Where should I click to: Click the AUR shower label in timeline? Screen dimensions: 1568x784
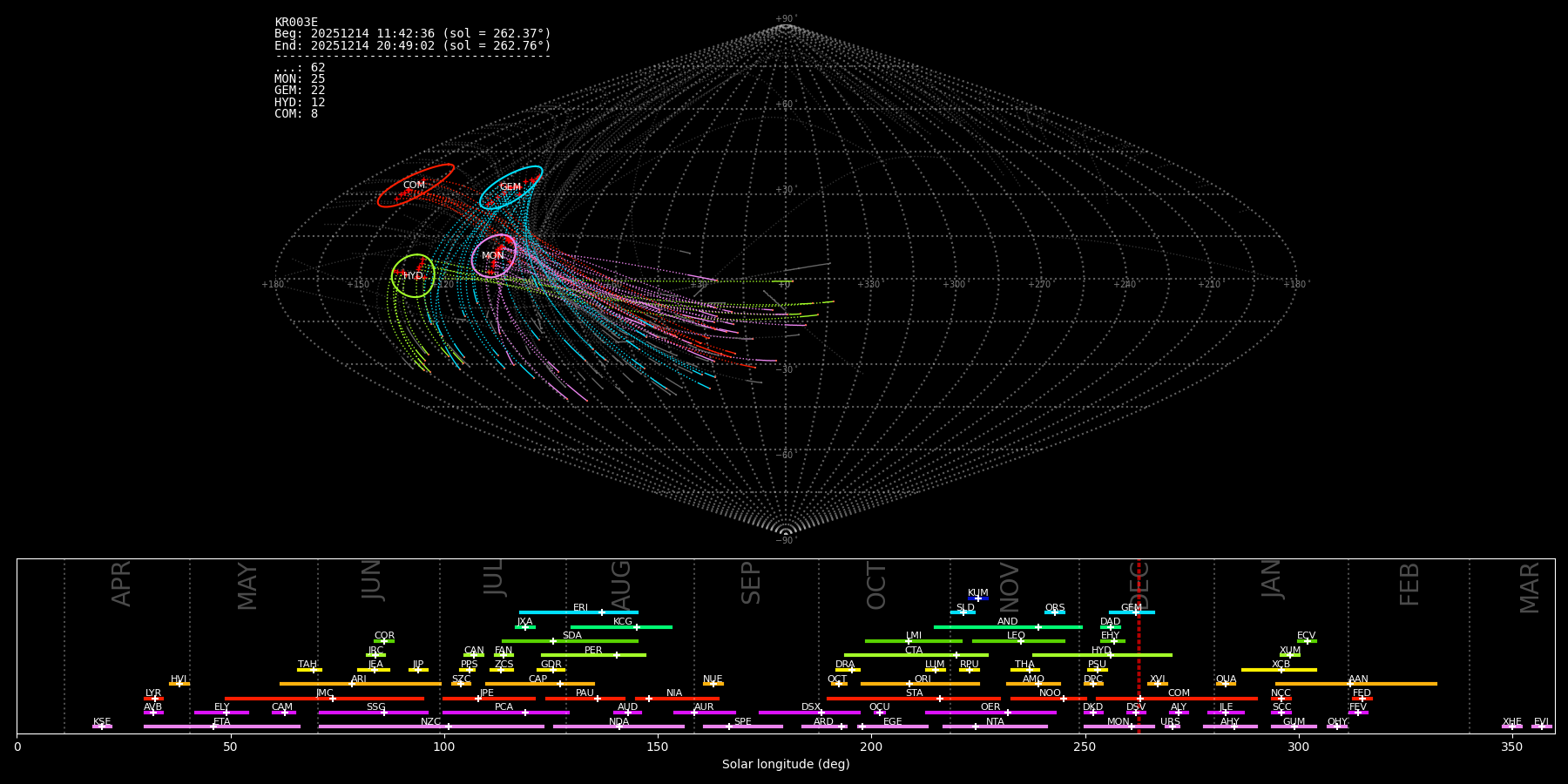tap(704, 707)
